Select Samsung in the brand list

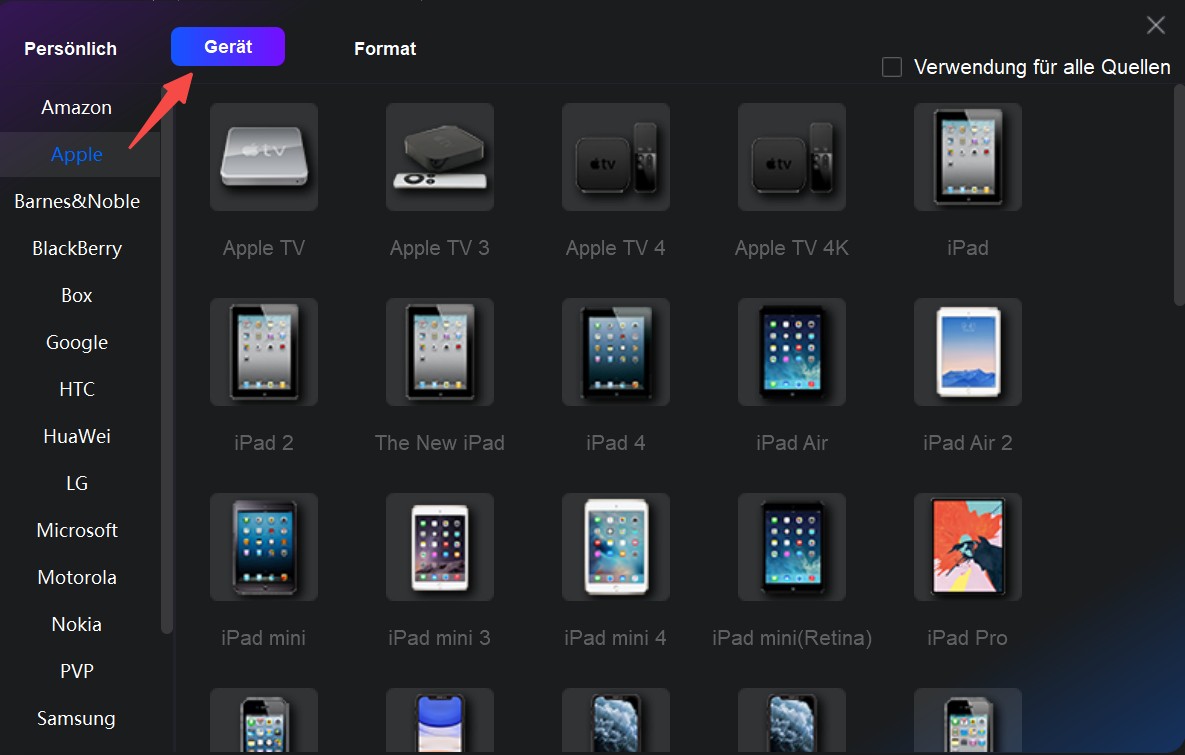click(76, 718)
